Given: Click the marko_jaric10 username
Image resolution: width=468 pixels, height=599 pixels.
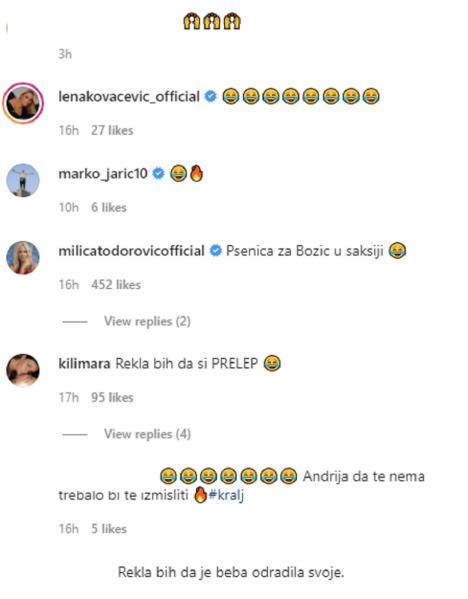Looking at the screenshot, I should point(103,174).
